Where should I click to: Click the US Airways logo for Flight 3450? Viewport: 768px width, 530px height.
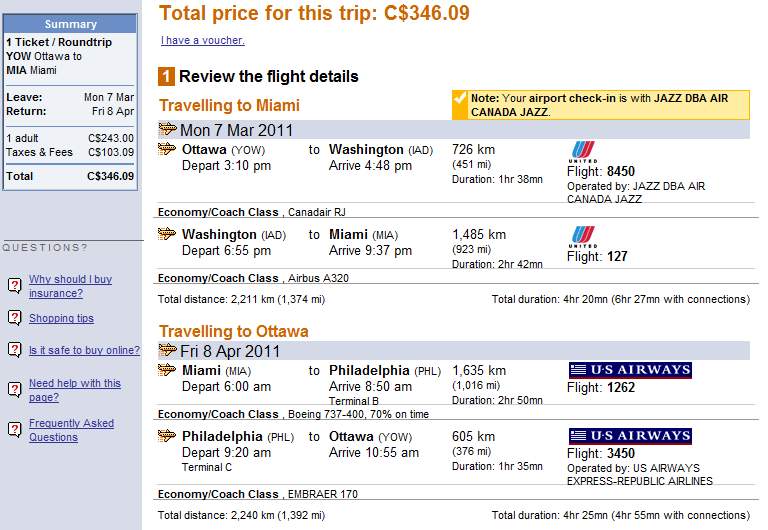click(x=630, y=436)
